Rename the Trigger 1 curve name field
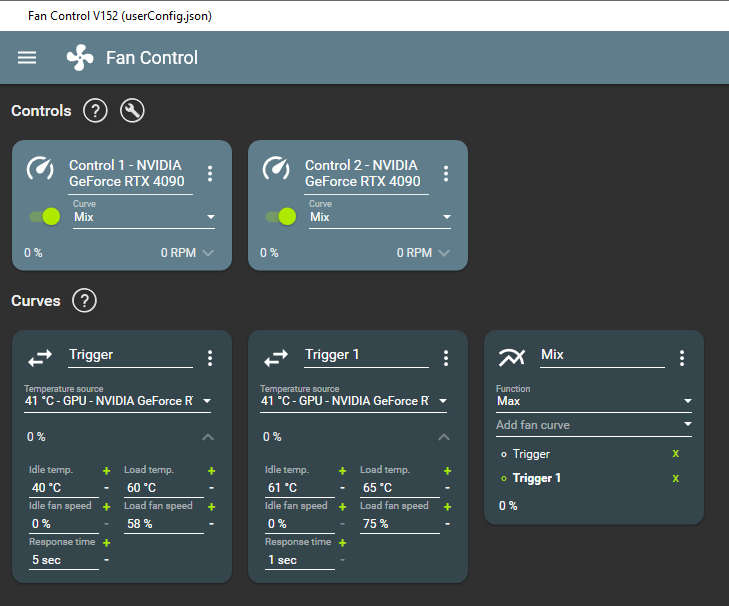Screen dimensions: 729x606 pyautogui.click(x=366, y=355)
